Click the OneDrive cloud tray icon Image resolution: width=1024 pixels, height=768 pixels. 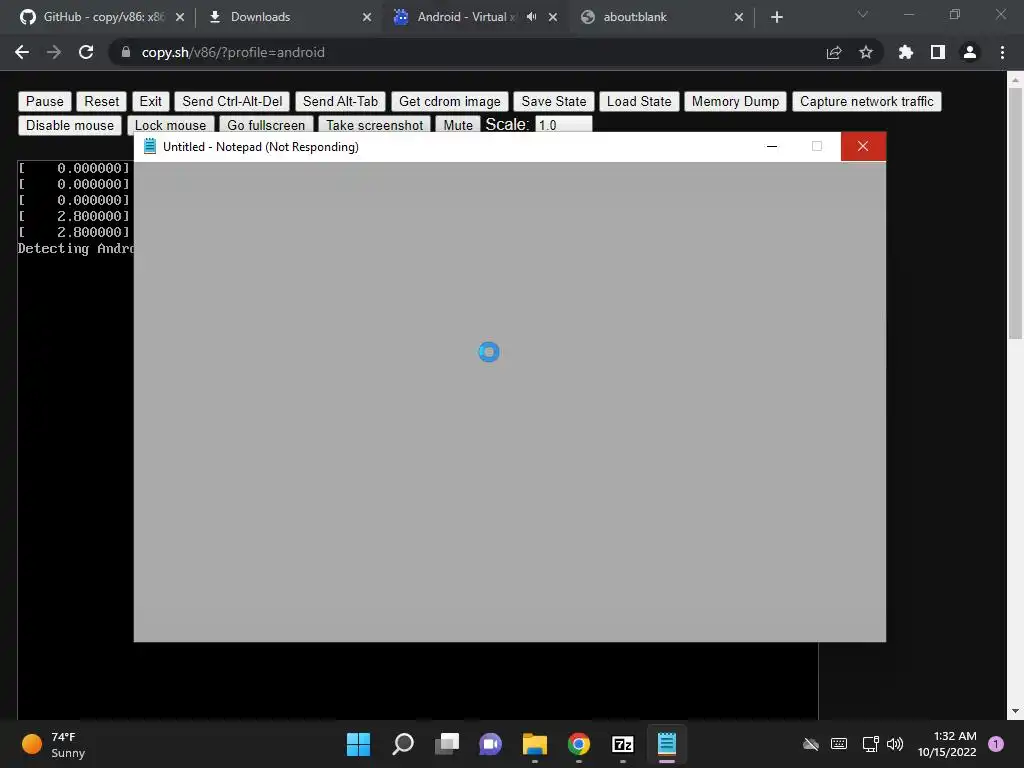coord(811,744)
